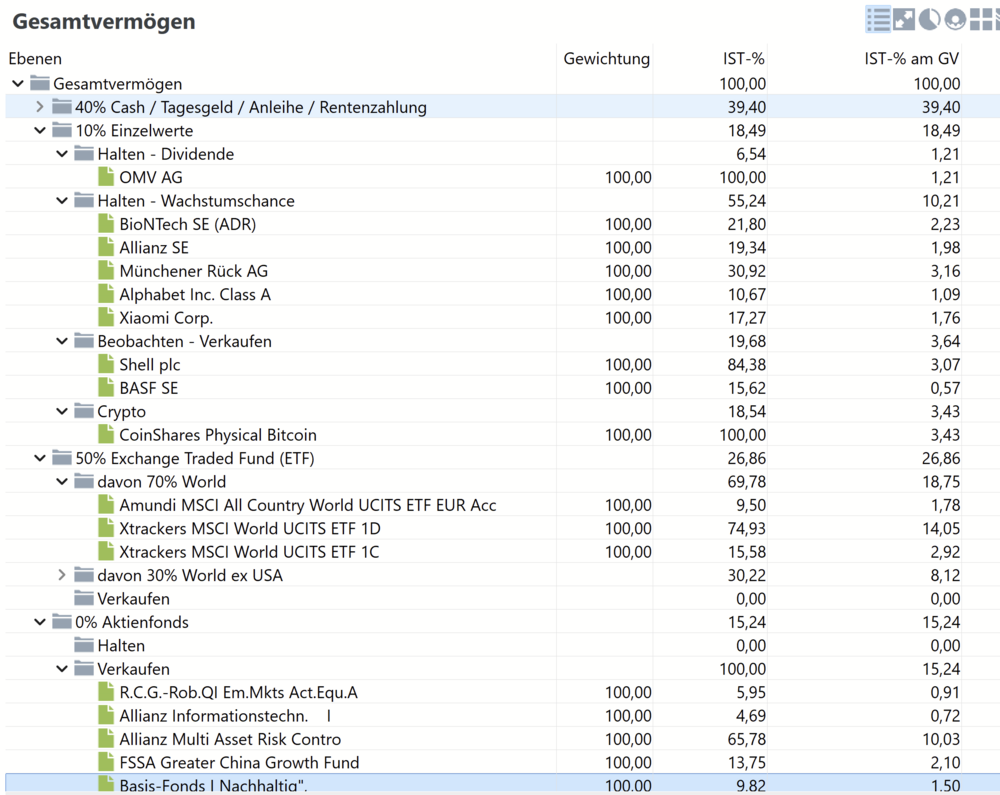Image resolution: width=1000 pixels, height=795 pixels.
Task: Expand the 40% Cash / Tagesgeld folder
Action: 40,107
